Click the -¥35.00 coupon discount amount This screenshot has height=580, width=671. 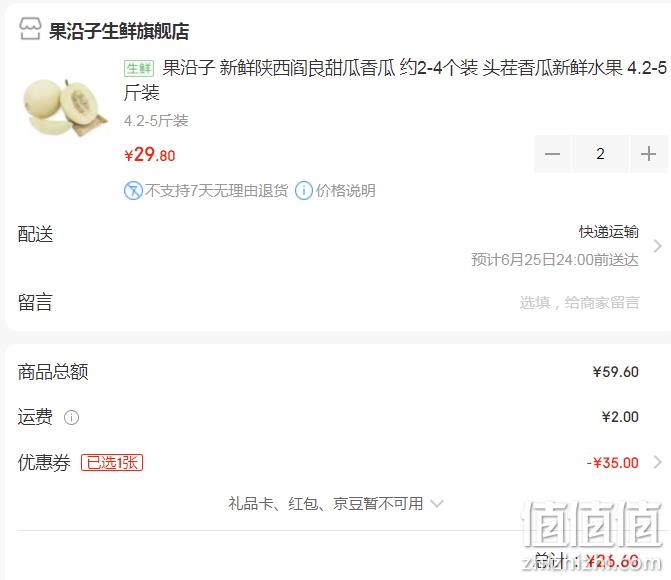613,462
